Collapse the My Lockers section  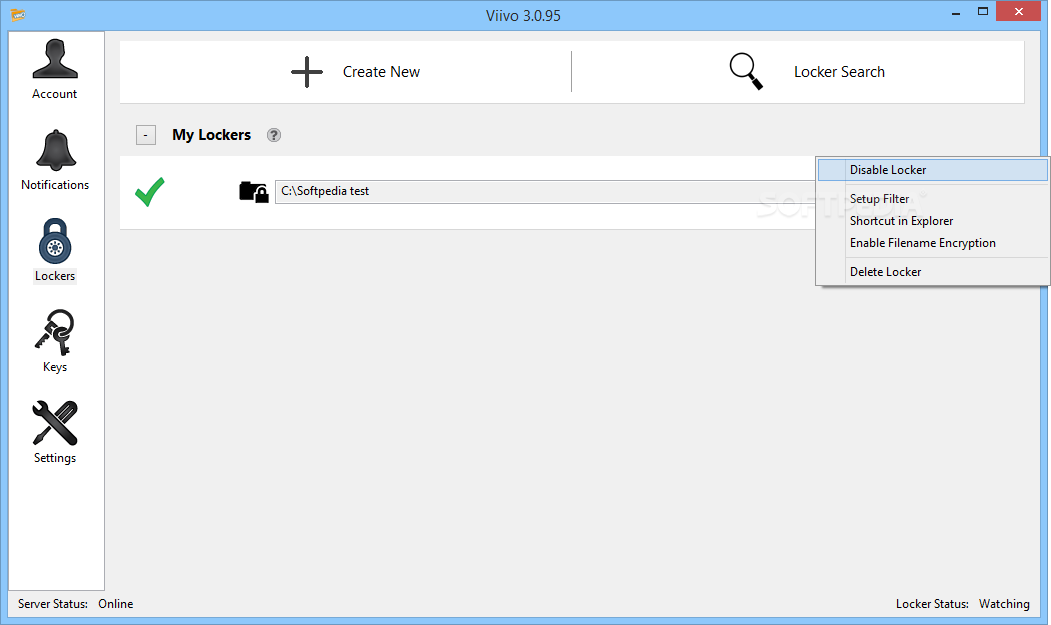(145, 135)
